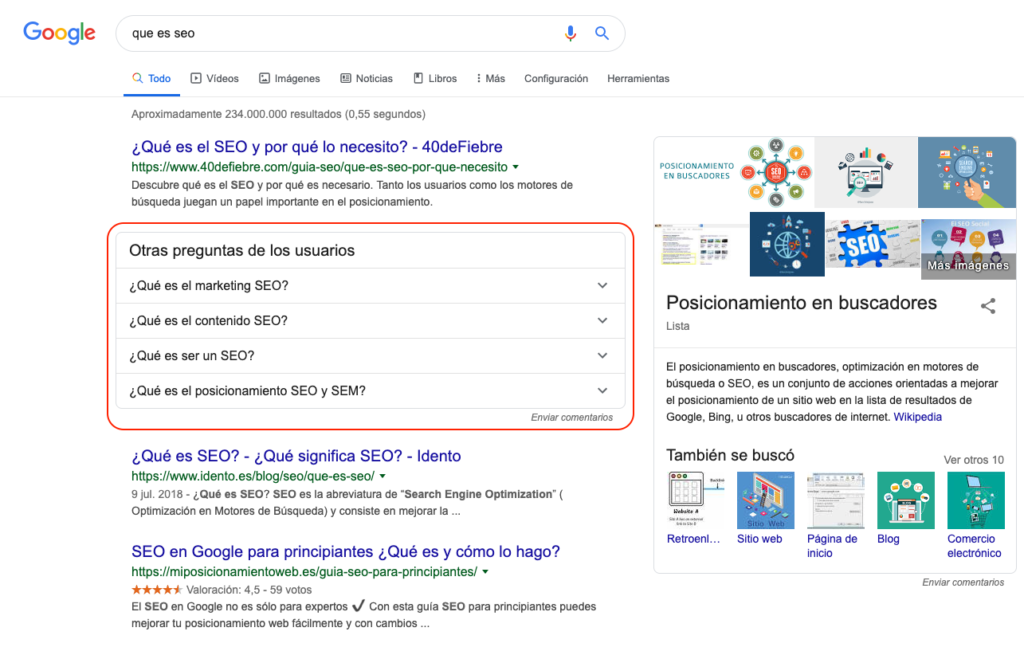Image resolution: width=1024 pixels, height=655 pixels.
Task: Open dropdown arrow next to 40defiebre URL
Action: click(516, 167)
